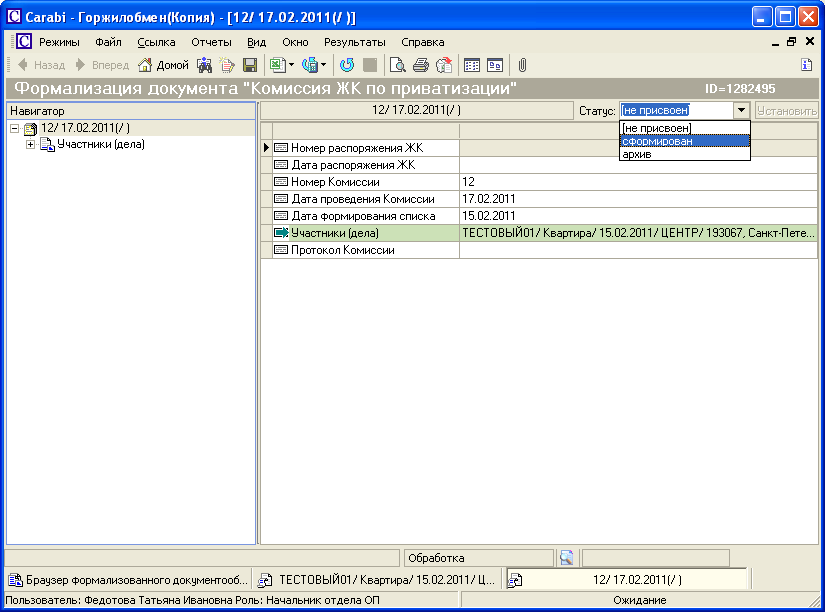Click the Номер Комиссии value field

[638, 182]
